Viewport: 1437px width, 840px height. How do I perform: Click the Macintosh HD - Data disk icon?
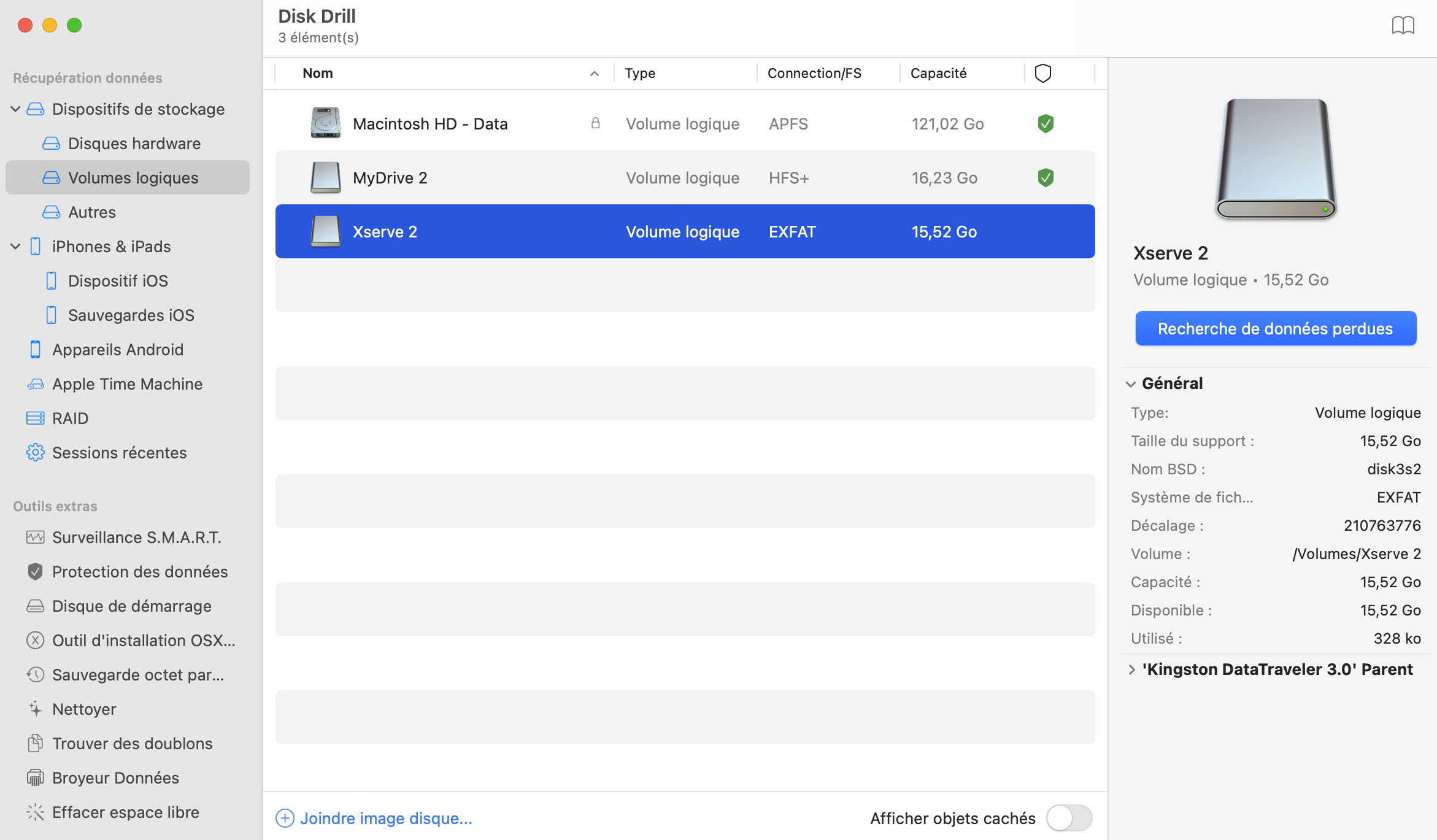(326, 123)
